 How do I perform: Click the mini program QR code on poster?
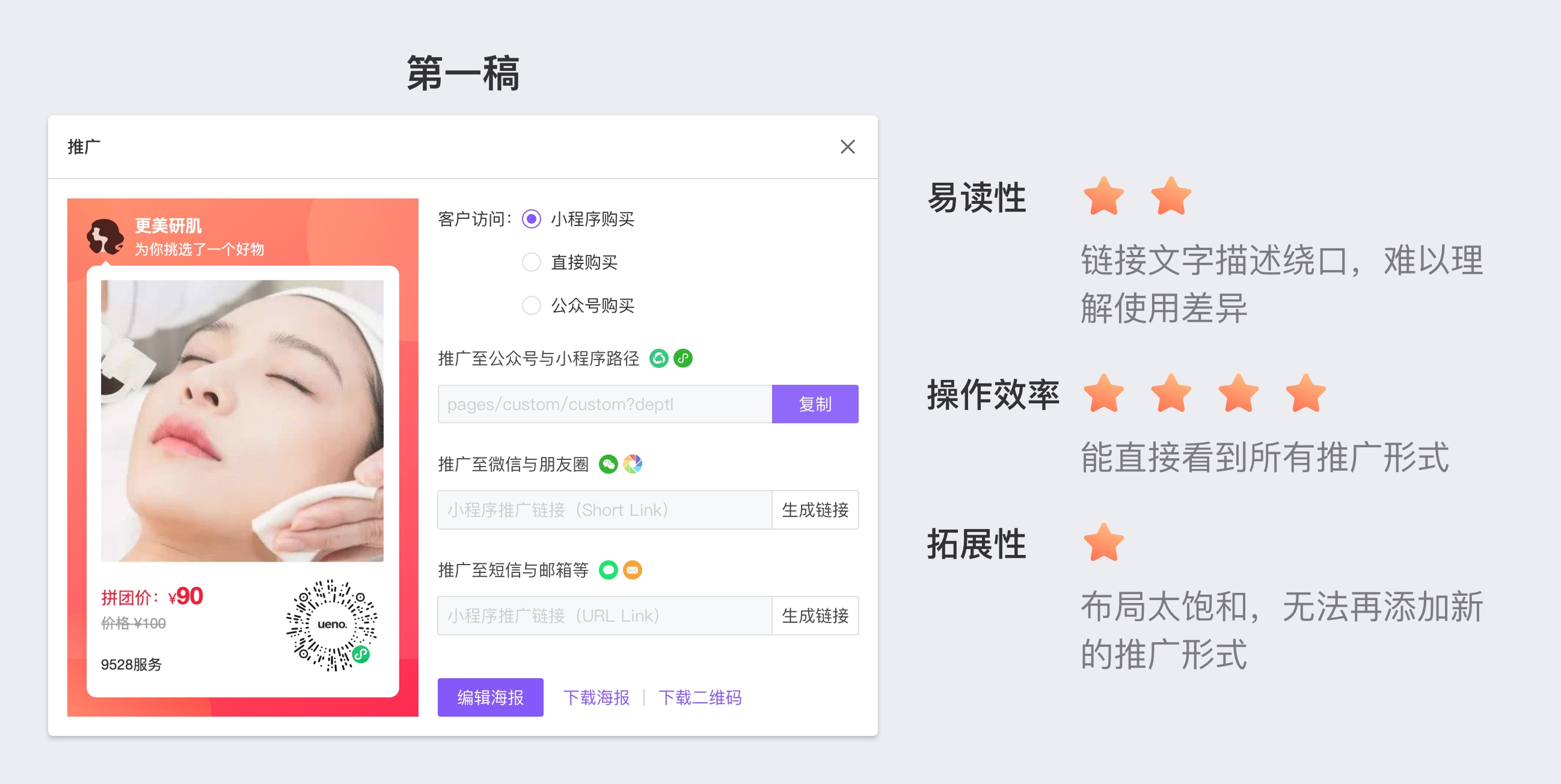(331, 625)
